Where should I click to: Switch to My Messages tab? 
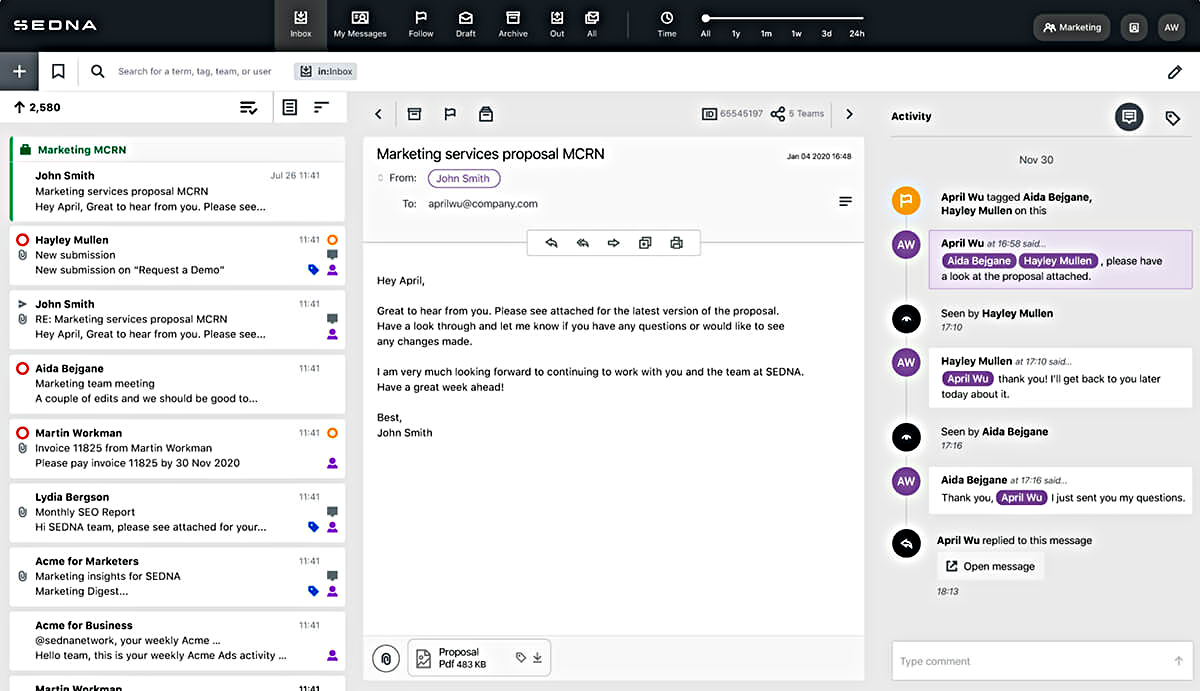click(360, 25)
